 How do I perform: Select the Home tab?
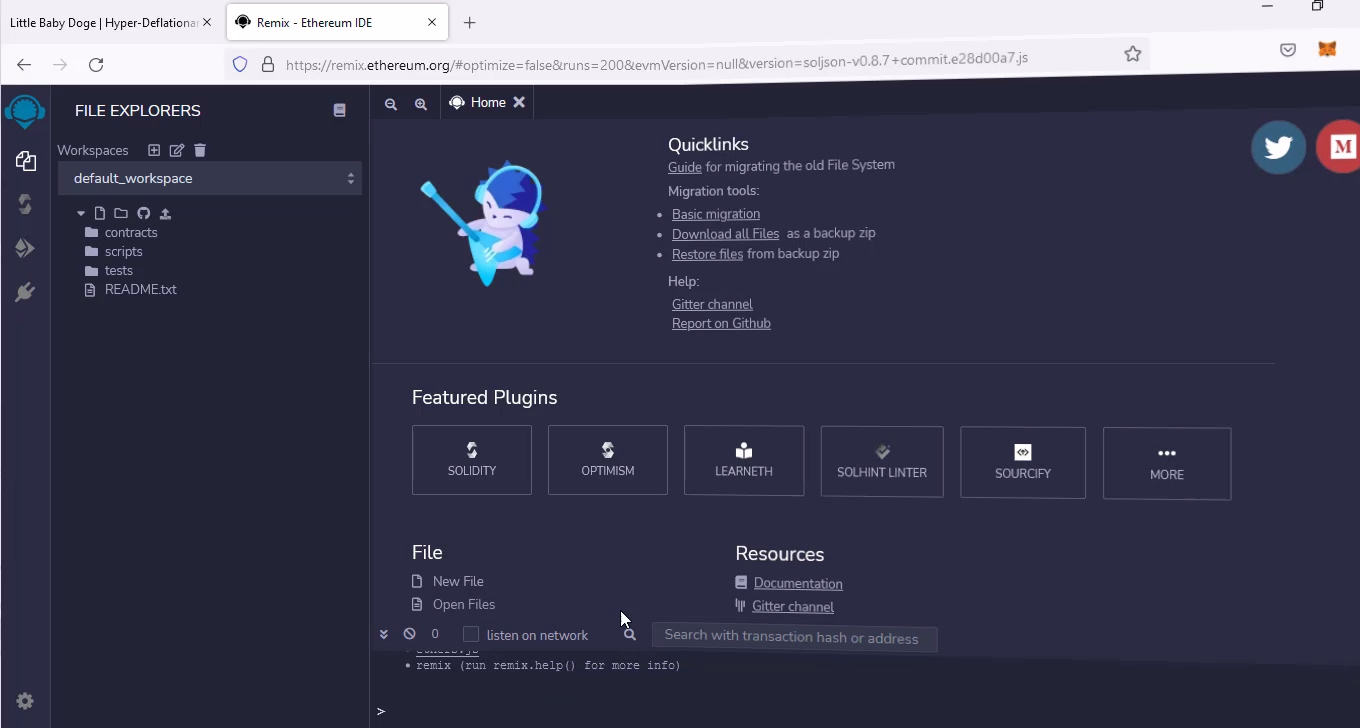point(478,102)
